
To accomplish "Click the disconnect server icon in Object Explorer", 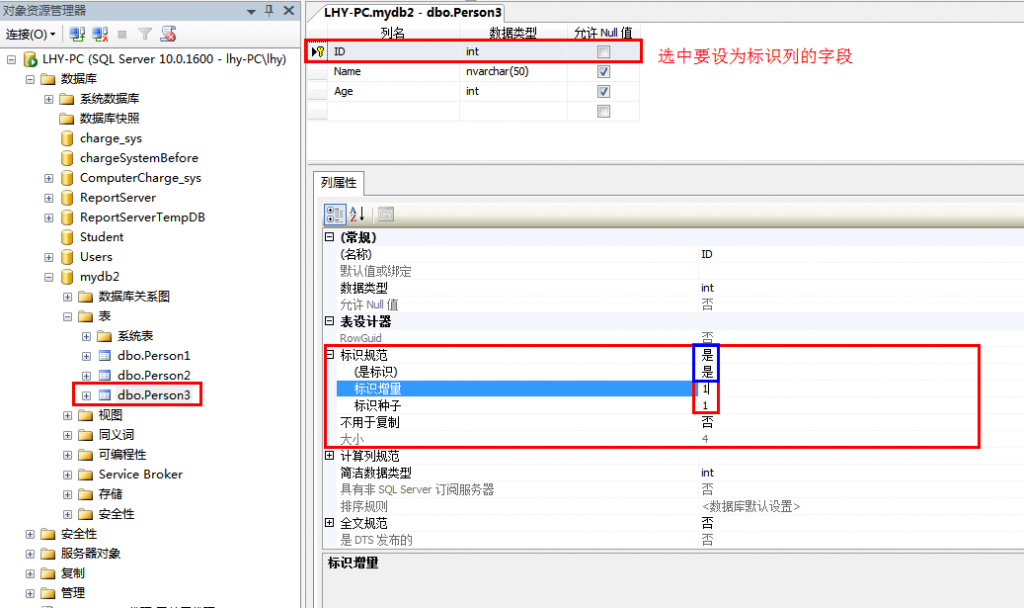I will [99, 33].
